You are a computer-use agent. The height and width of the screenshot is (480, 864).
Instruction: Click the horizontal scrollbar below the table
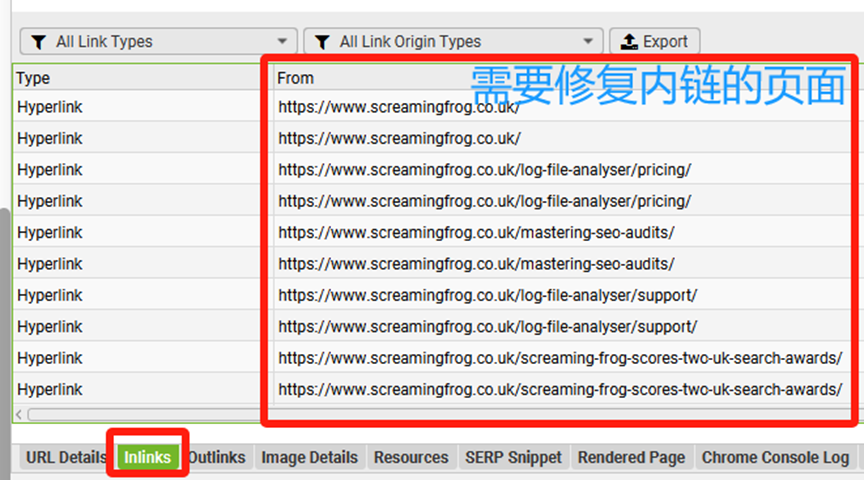(140, 414)
